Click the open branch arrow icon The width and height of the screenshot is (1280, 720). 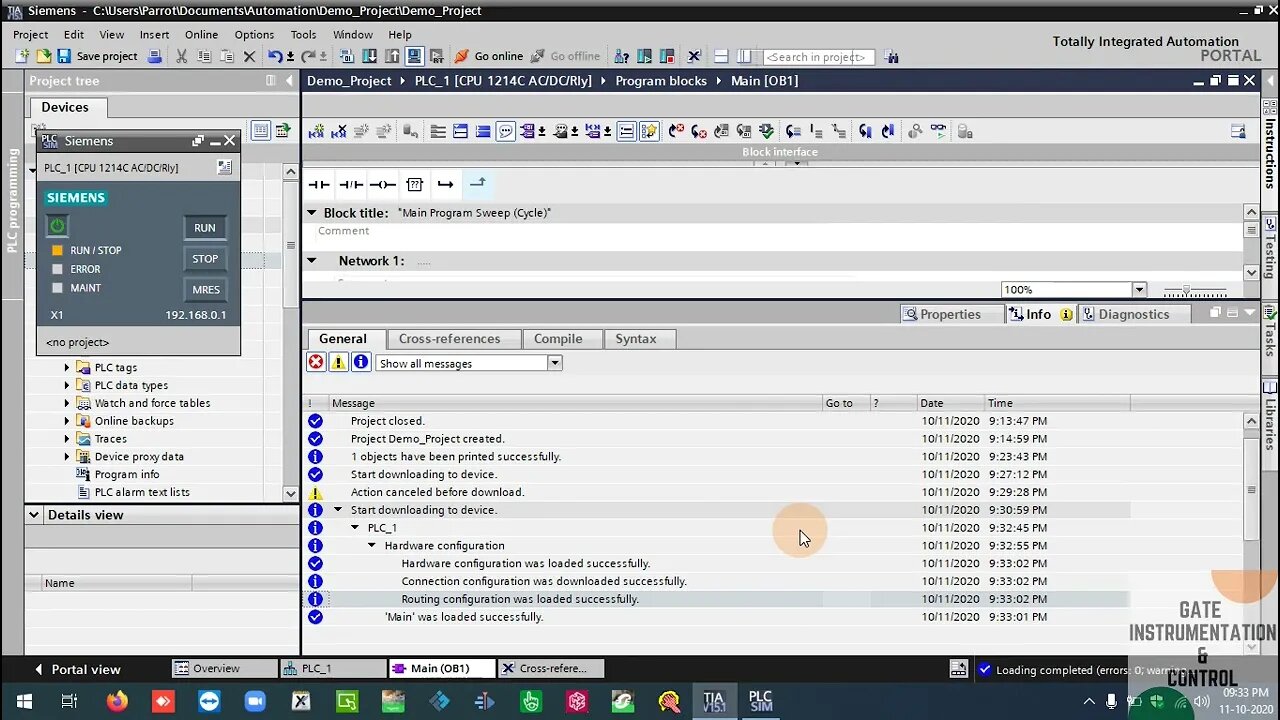[445, 184]
